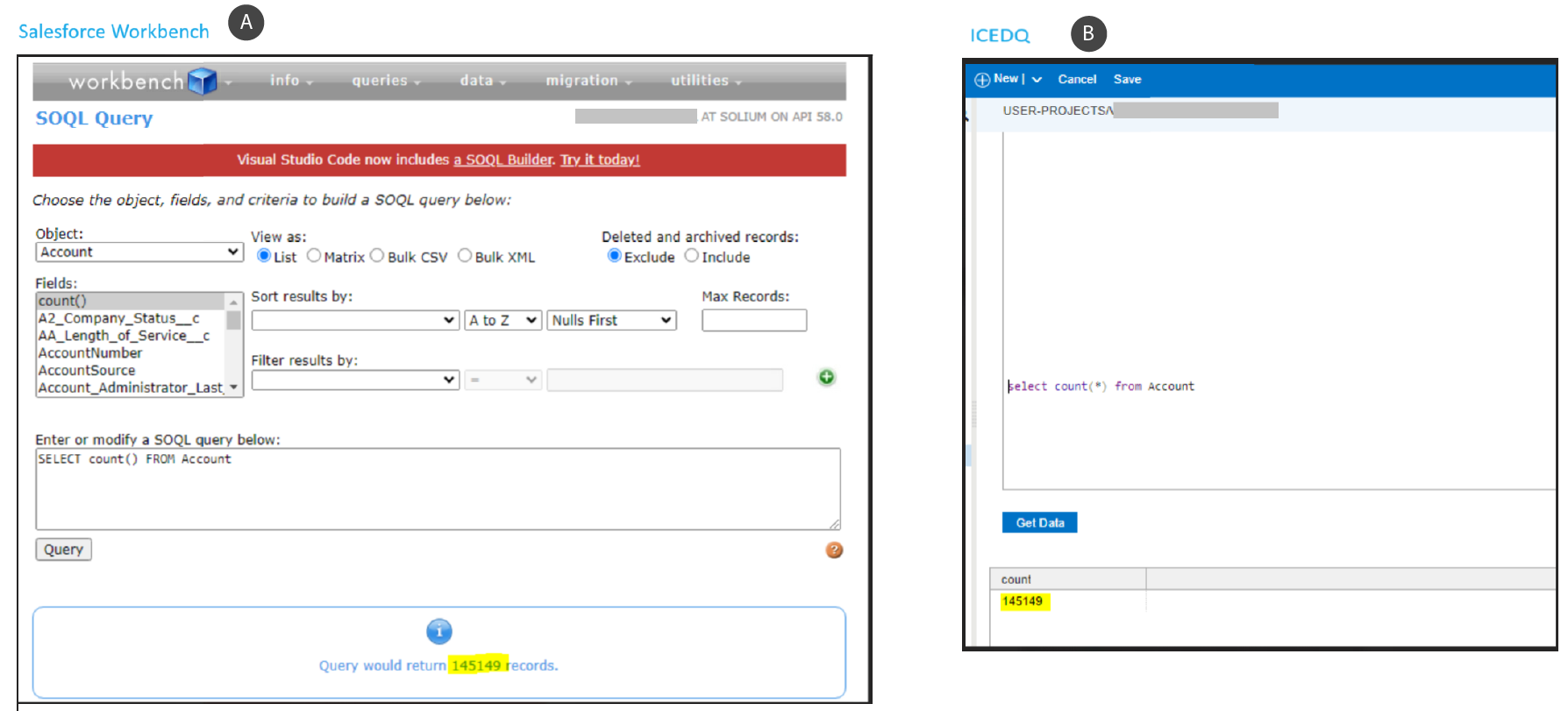Open the Filter results by field dropdown
This screenshot has width=1568, height=711.
355,380
